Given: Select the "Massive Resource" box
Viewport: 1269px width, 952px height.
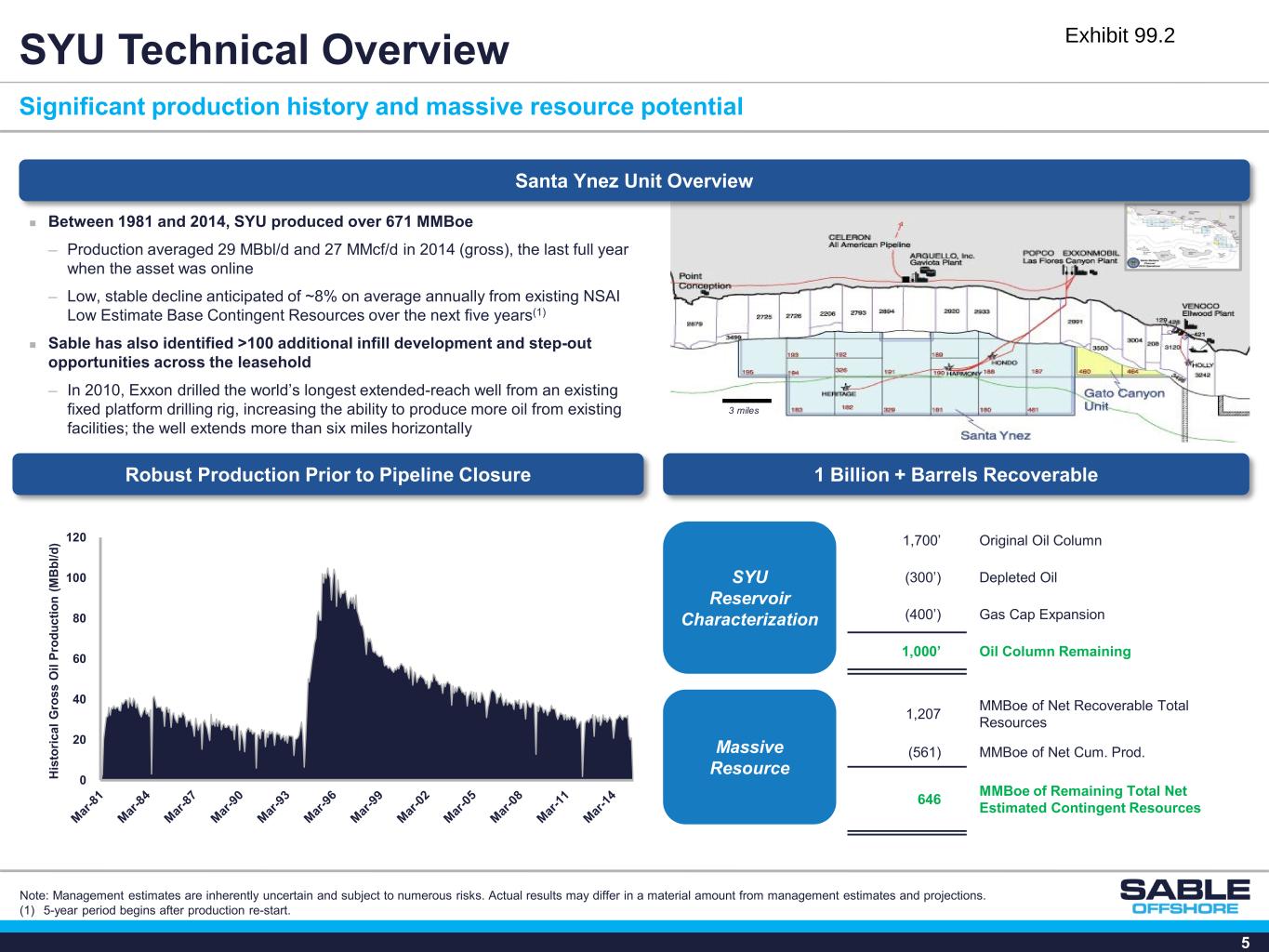Looking at the screenshot, I should 749,757.
